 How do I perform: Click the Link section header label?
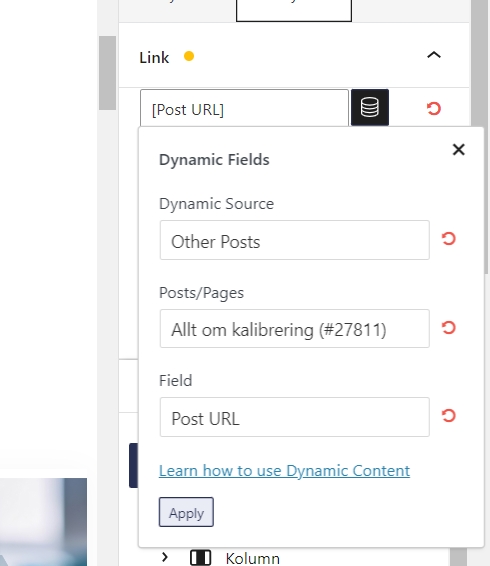click(x=154, y=58)
